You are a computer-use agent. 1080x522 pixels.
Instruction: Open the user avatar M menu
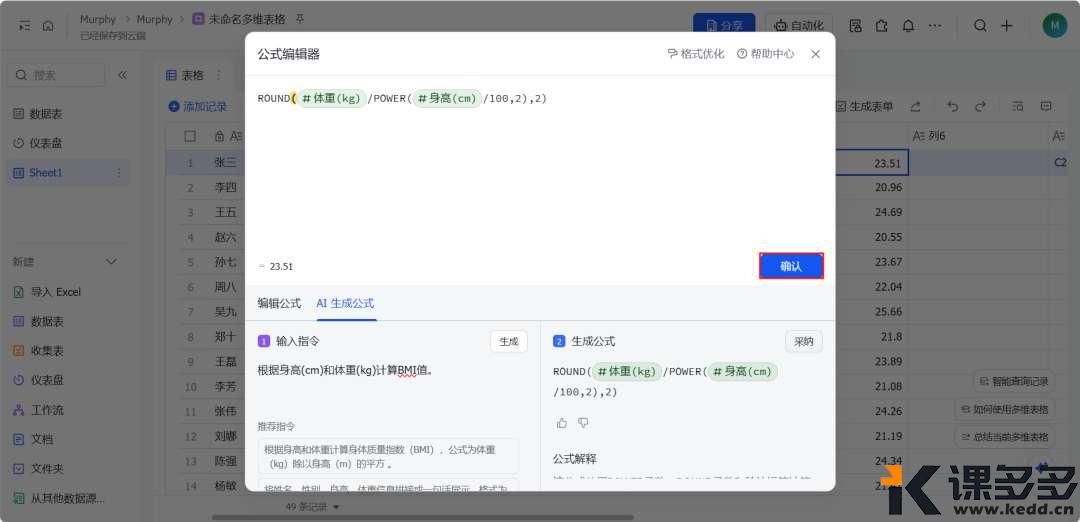1055,25
